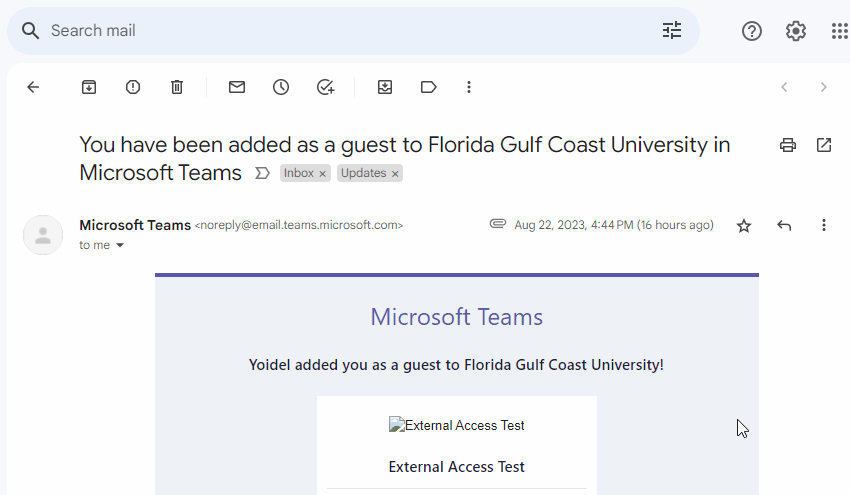Snooze this email
The image size is (850, 495).
click(x=281, y=87)
